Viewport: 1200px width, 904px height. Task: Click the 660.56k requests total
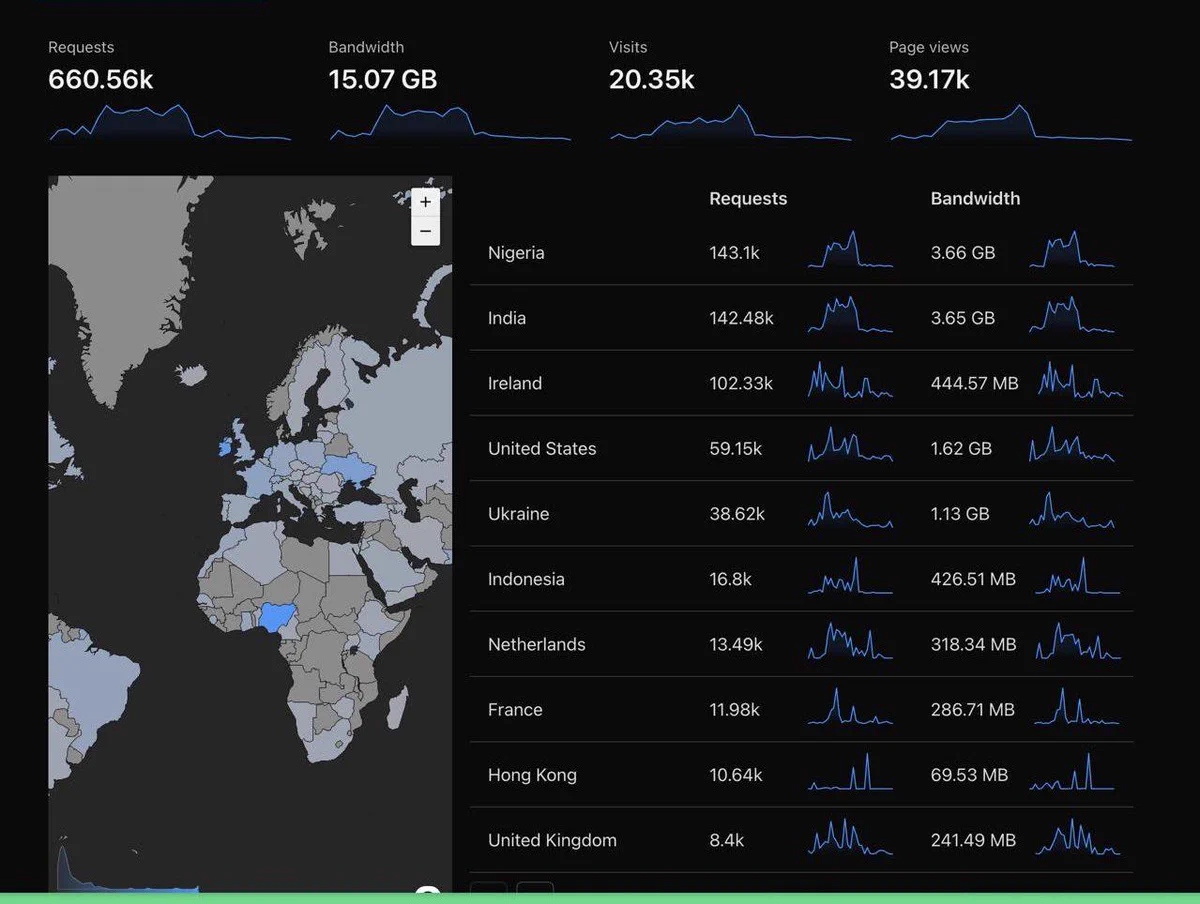(101, 80)
